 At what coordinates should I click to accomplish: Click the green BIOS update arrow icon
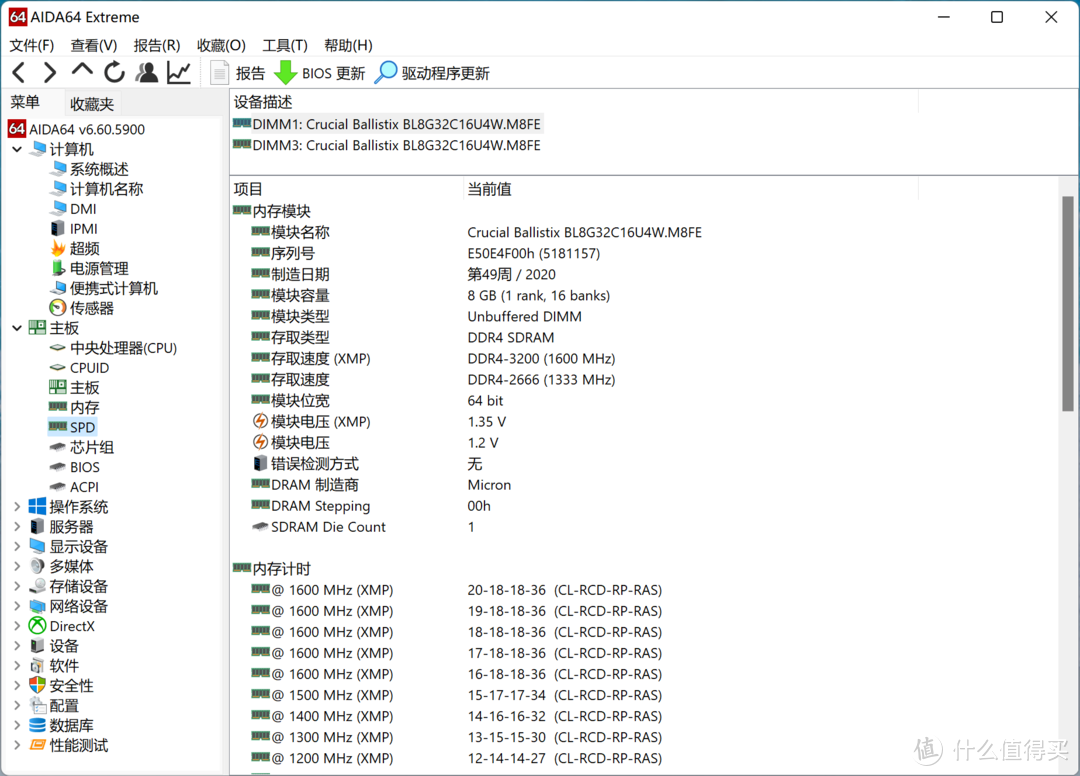pos(285,72)
